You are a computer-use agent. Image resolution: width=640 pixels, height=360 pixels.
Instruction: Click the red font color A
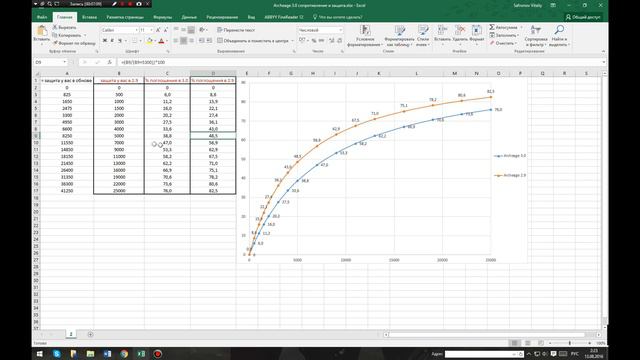point(161,41)
